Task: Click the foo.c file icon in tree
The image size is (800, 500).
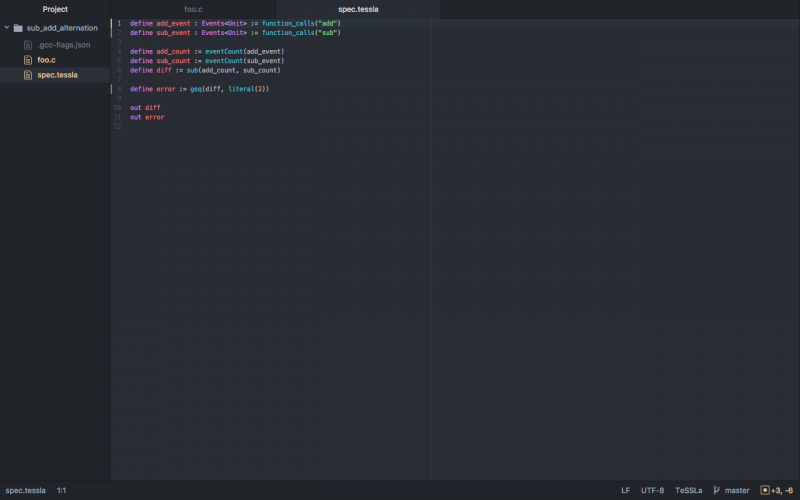Action: [x=28, y=60]
